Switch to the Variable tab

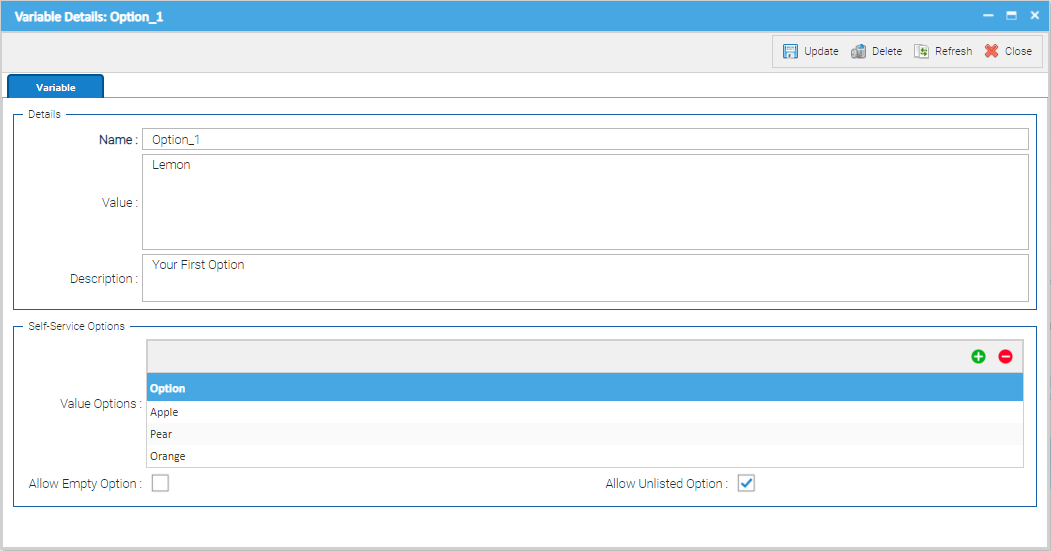point(56,87)
